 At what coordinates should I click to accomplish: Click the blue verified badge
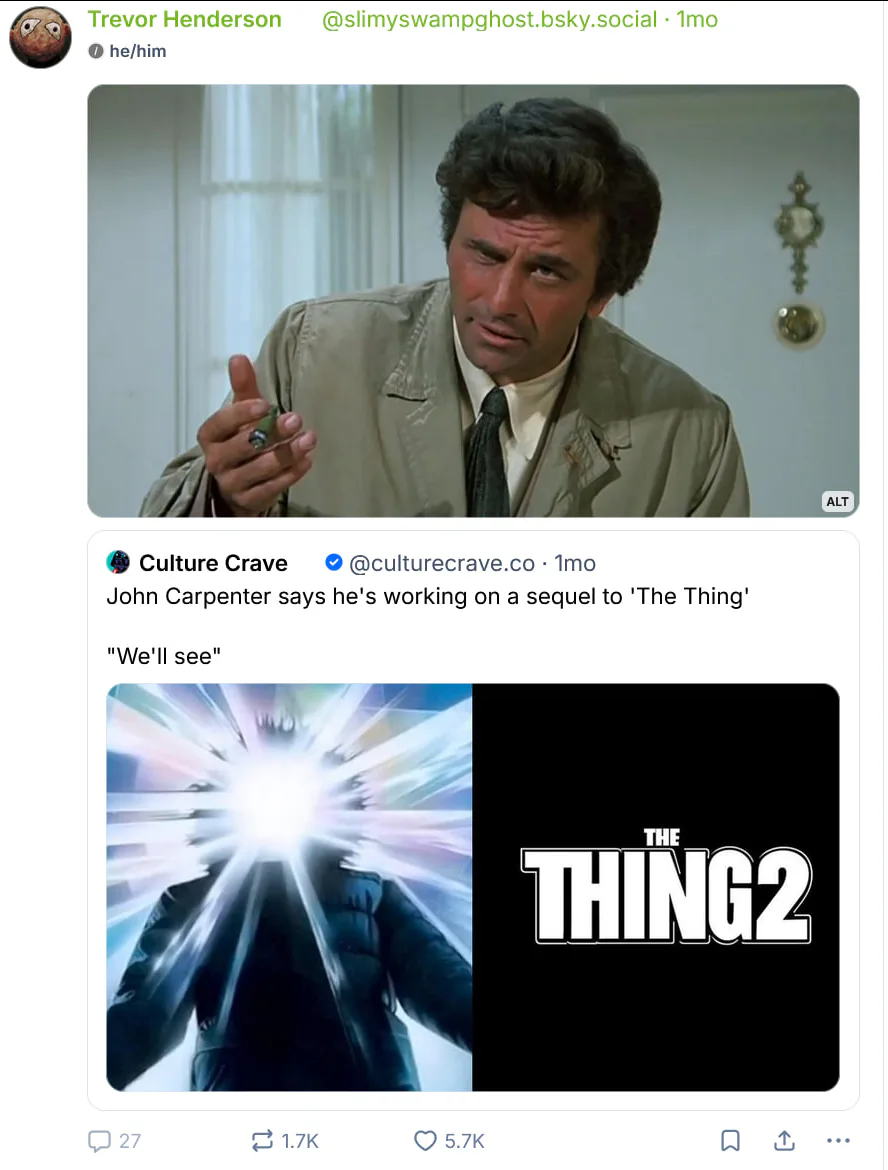(x=335, y=563)
